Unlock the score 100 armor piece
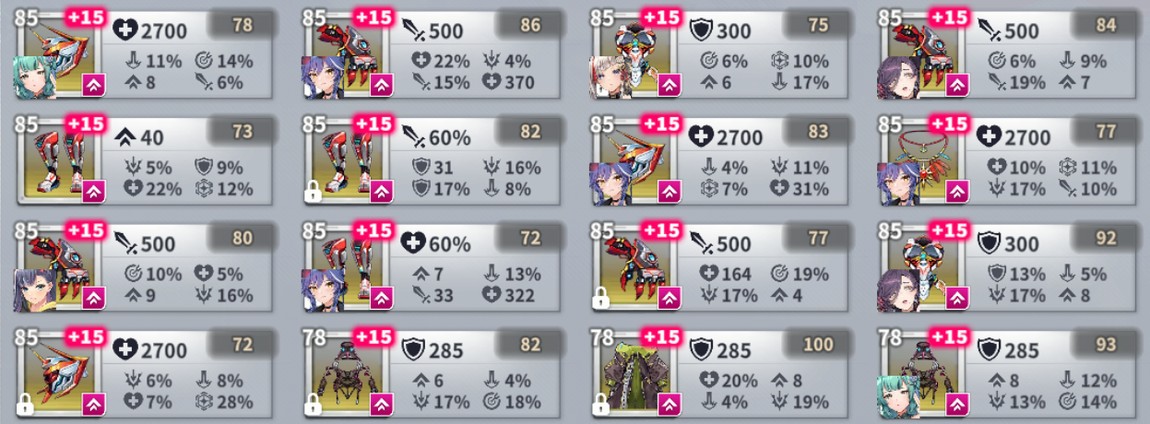 600,403
